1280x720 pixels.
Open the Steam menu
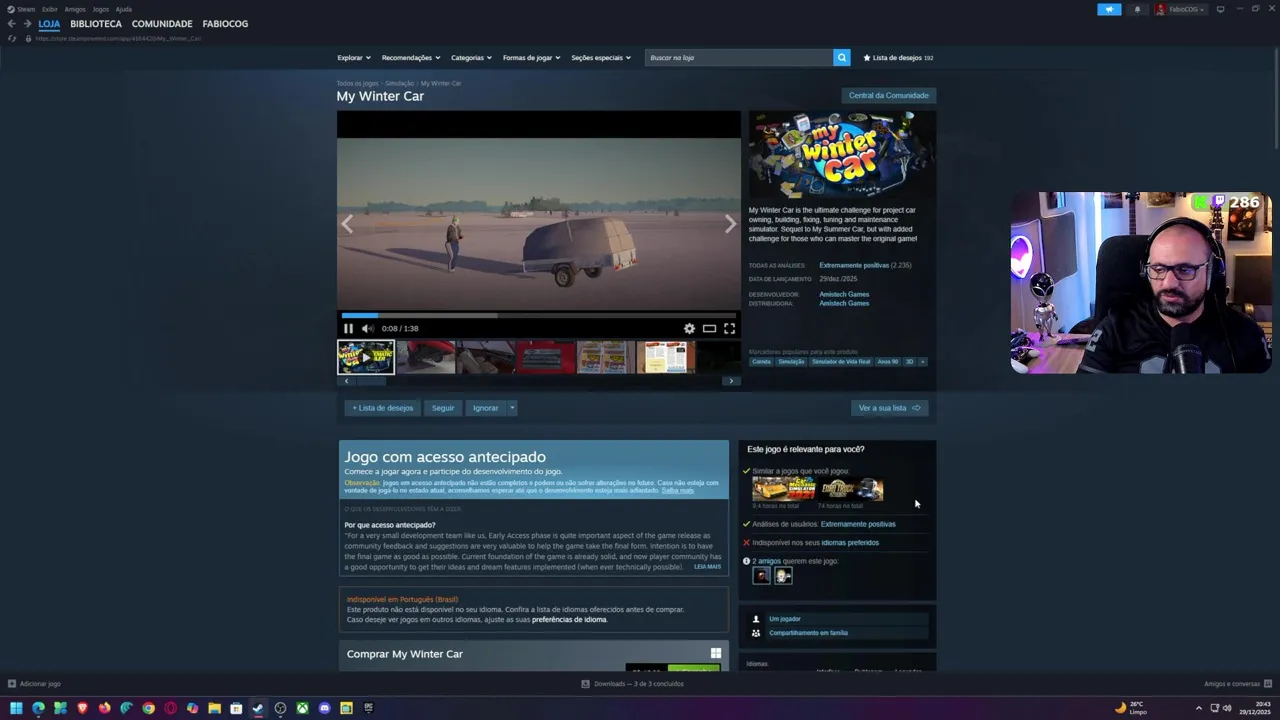(x=21, y=9)
